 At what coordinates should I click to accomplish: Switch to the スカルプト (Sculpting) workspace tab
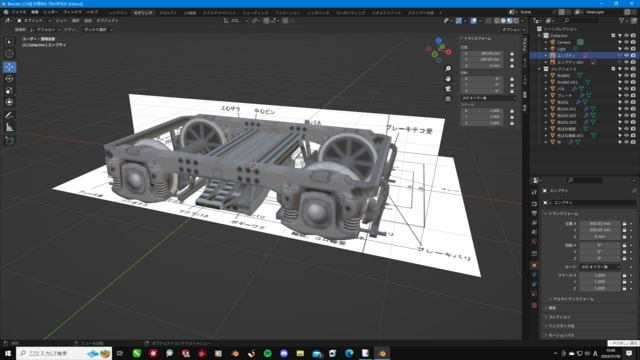168,13
